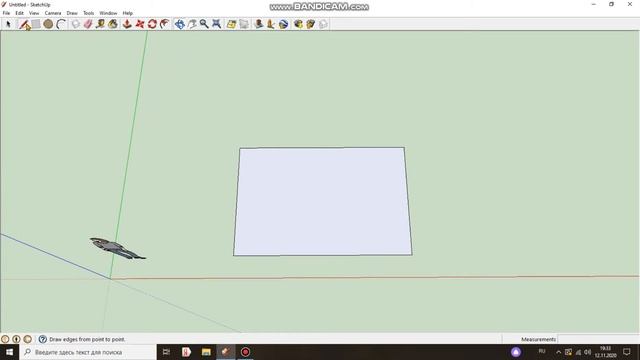
Task: Choose the Pan hand tool
Action: pos(192,24)
